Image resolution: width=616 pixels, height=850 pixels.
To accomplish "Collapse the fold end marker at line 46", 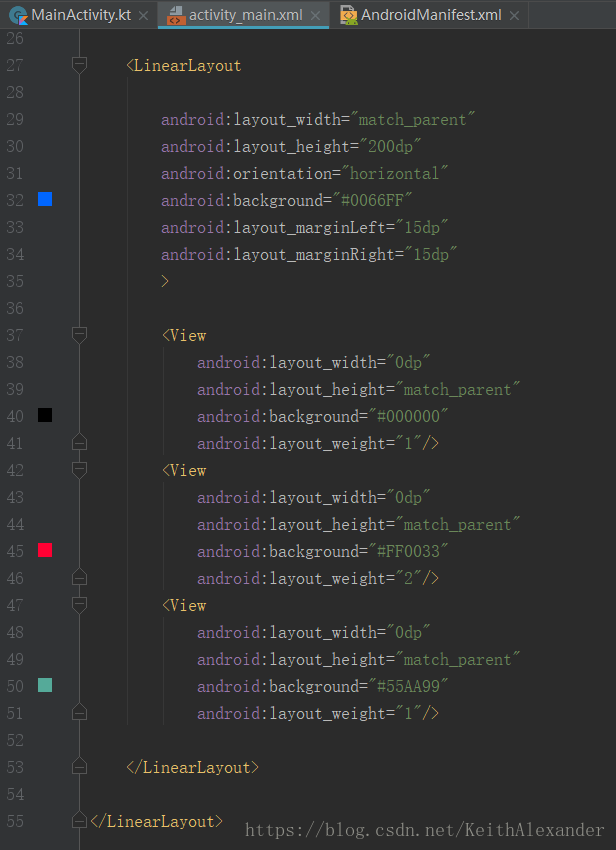I will tap(79, 577).
